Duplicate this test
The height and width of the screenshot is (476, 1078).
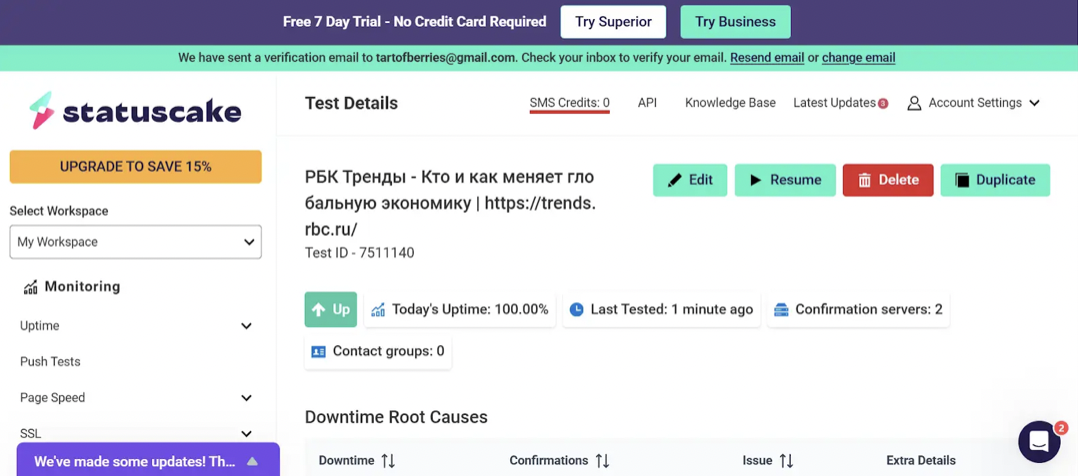pyautogui.click(x=995, y=180)
